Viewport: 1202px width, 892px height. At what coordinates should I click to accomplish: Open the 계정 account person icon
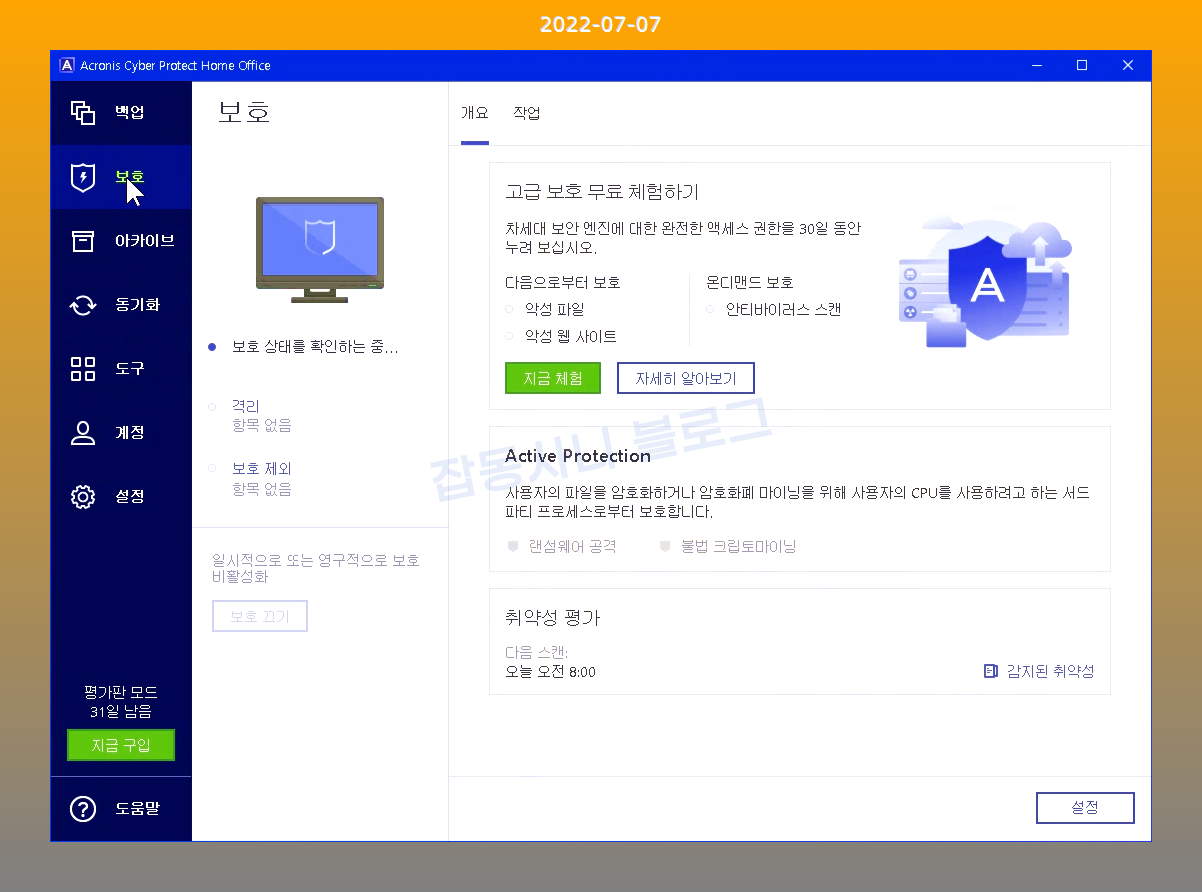(x=83, y=433)
